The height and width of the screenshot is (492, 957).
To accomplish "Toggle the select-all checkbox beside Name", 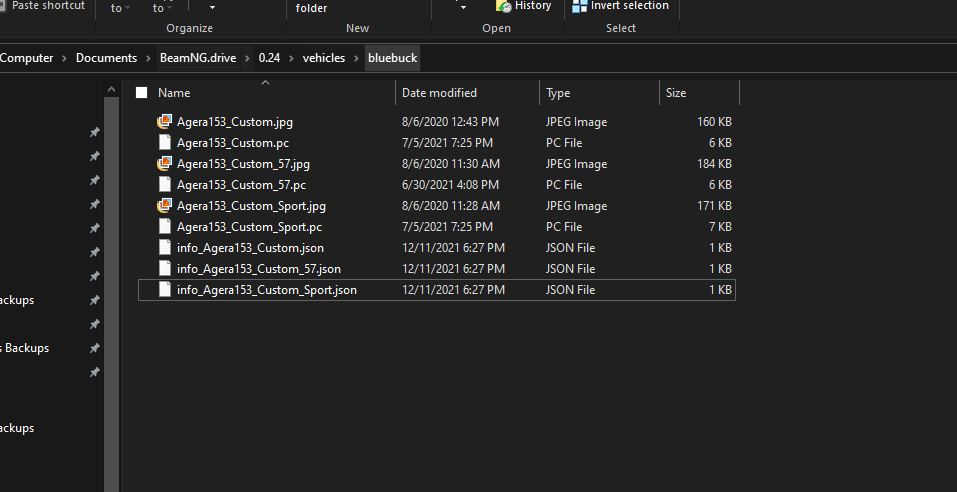I will tap(142, 93).
